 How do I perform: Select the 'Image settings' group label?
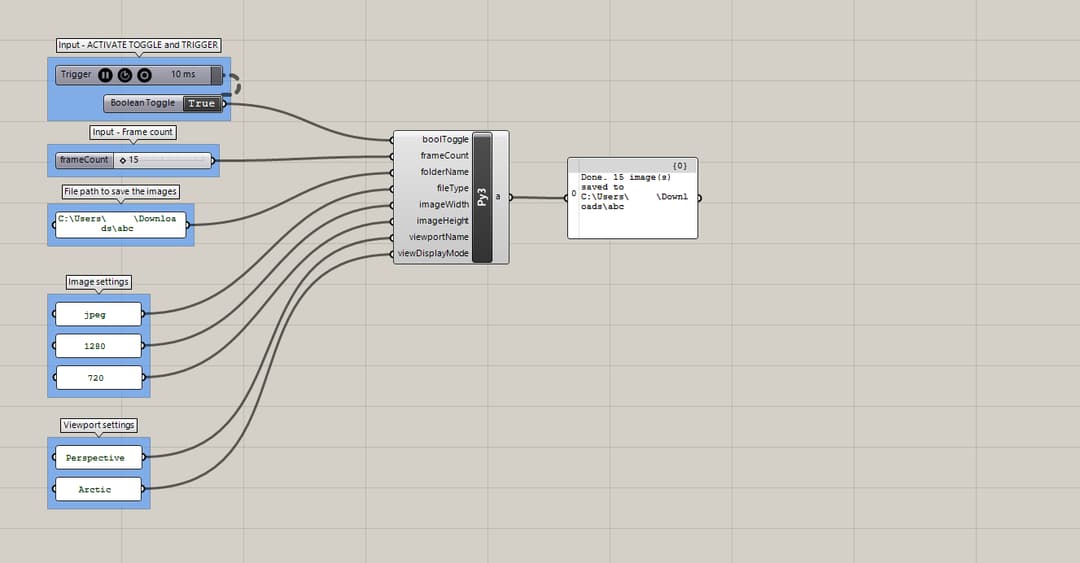click(x=98, y=282)
